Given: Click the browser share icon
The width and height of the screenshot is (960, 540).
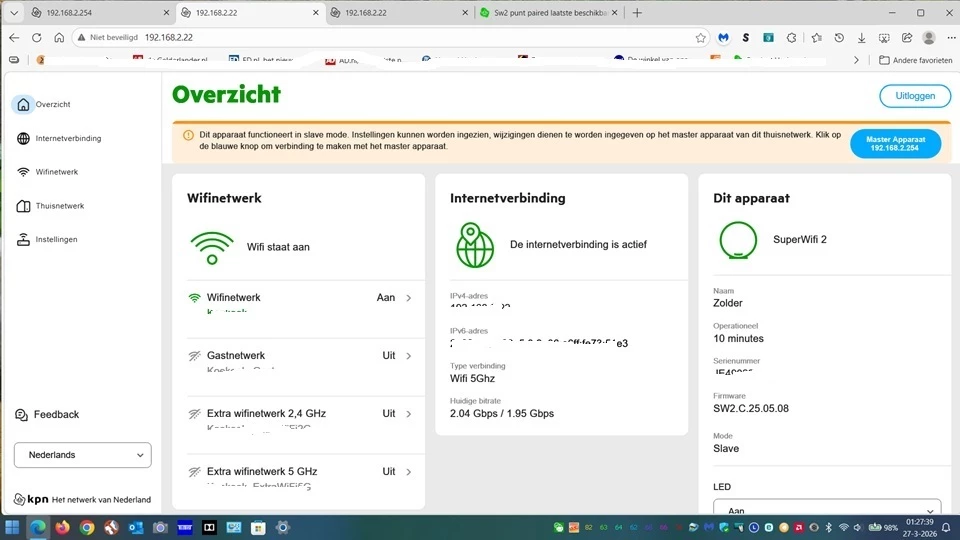Looking at the screenshot, I should pyautogui.click(x=907, y=38).
